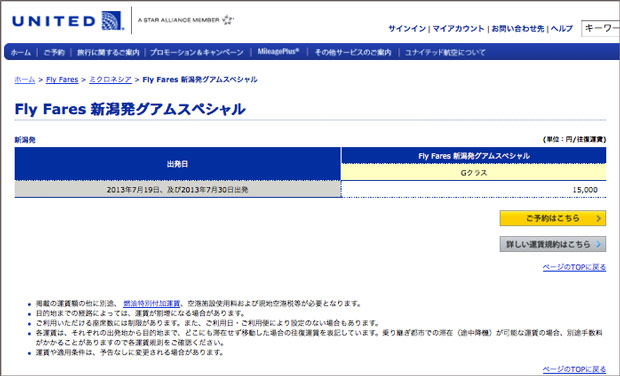
Task: Click the departure date 2013年7月19日 cell
Action: click(178, 190)
